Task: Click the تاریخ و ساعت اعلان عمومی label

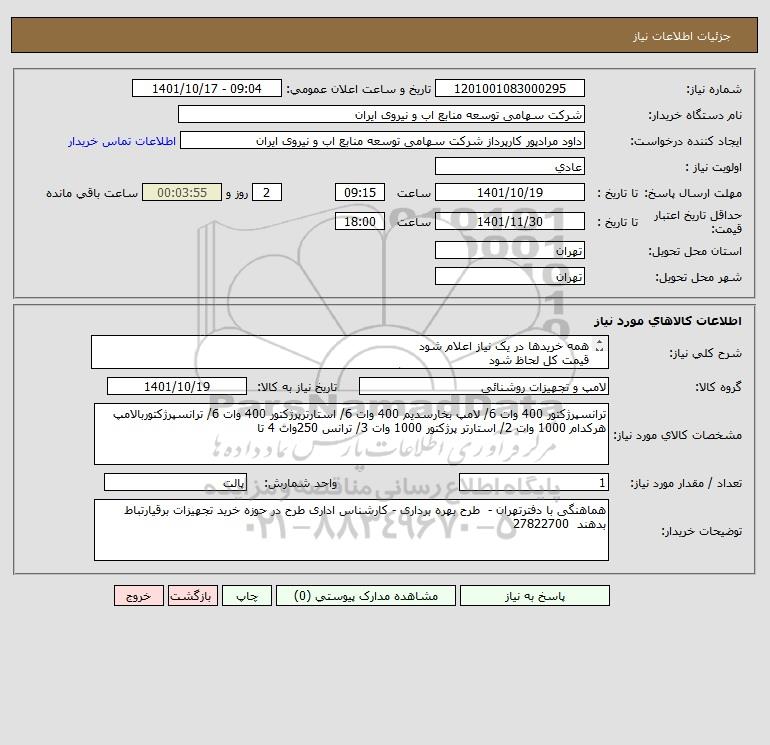Action: (359, 89)
